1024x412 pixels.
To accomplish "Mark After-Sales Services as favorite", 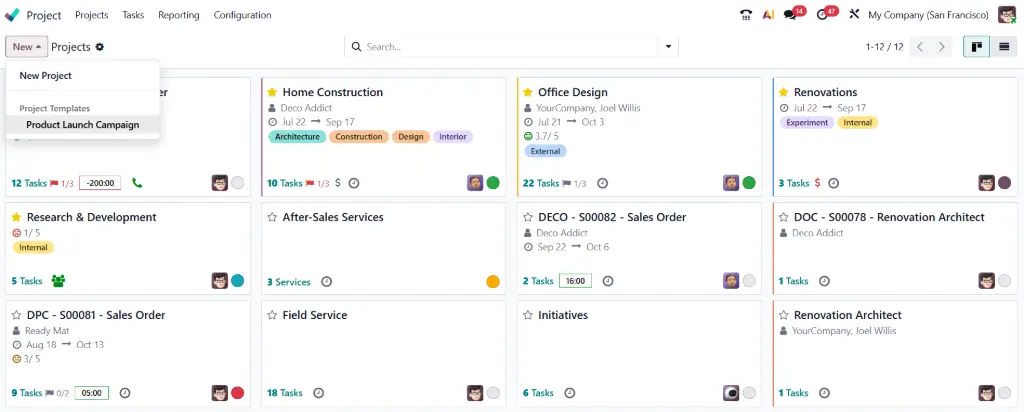I will (x=272, y=217).
